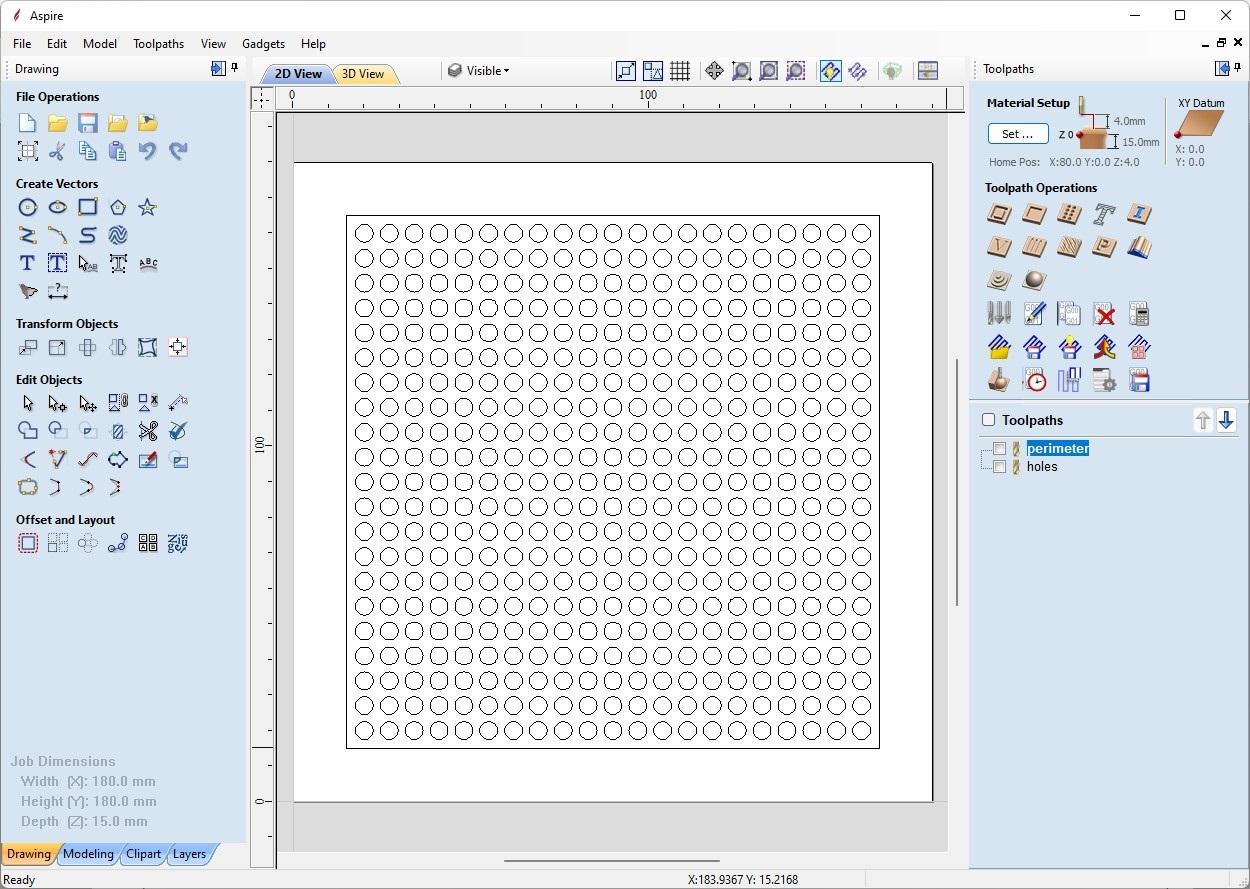
Task: Create a Drilling toolpath
Action: coord(1069,214)
